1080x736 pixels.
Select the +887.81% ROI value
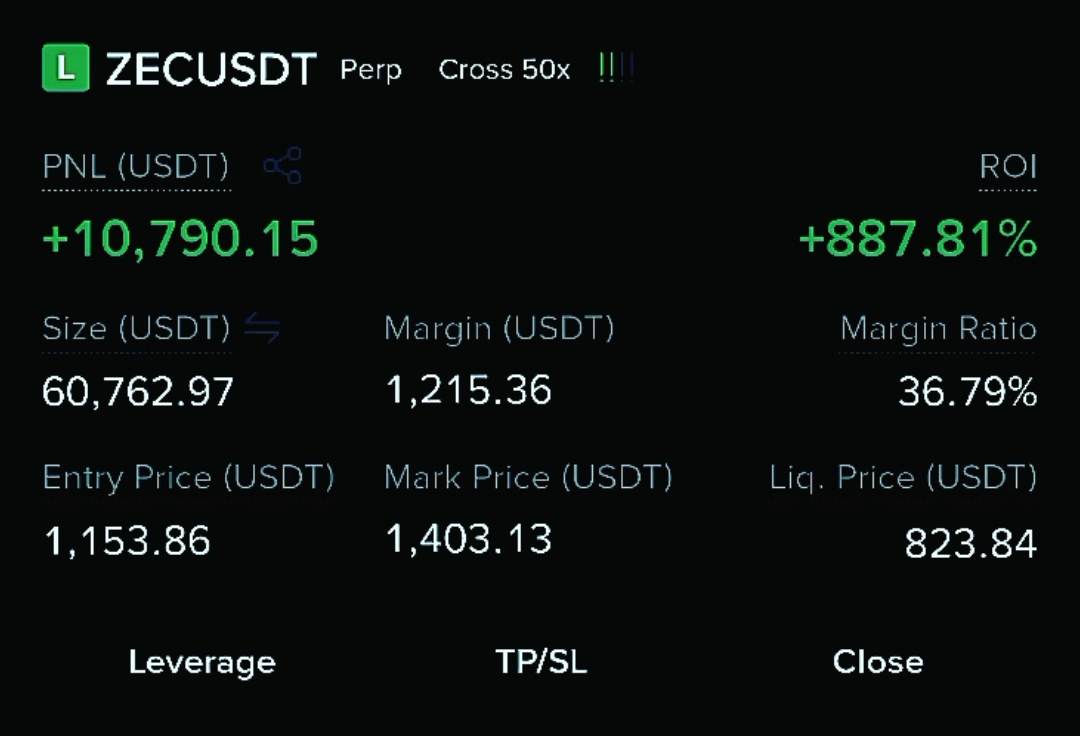click(x=917, y=239)
